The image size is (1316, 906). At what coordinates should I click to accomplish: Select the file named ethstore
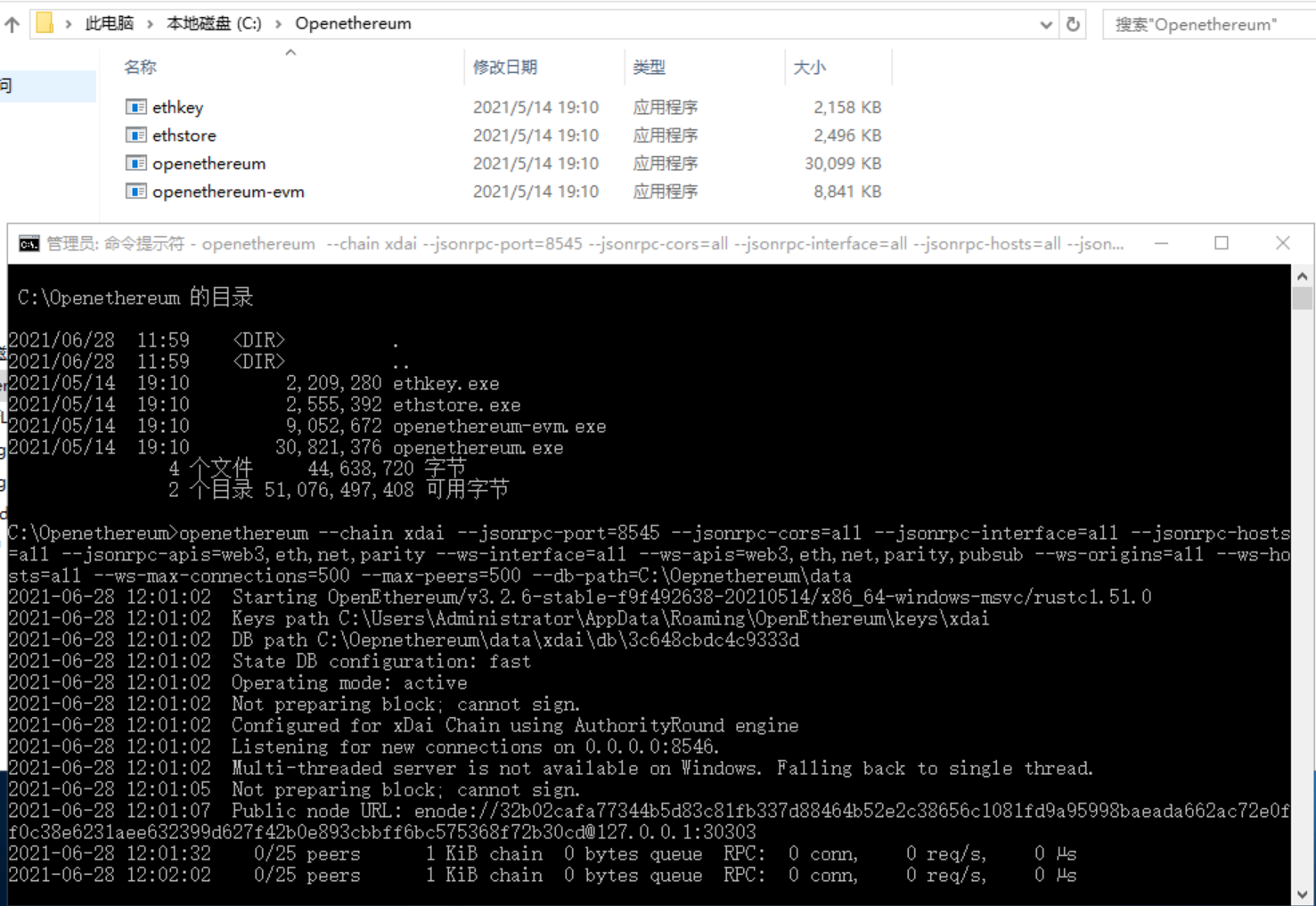point(184,135)
